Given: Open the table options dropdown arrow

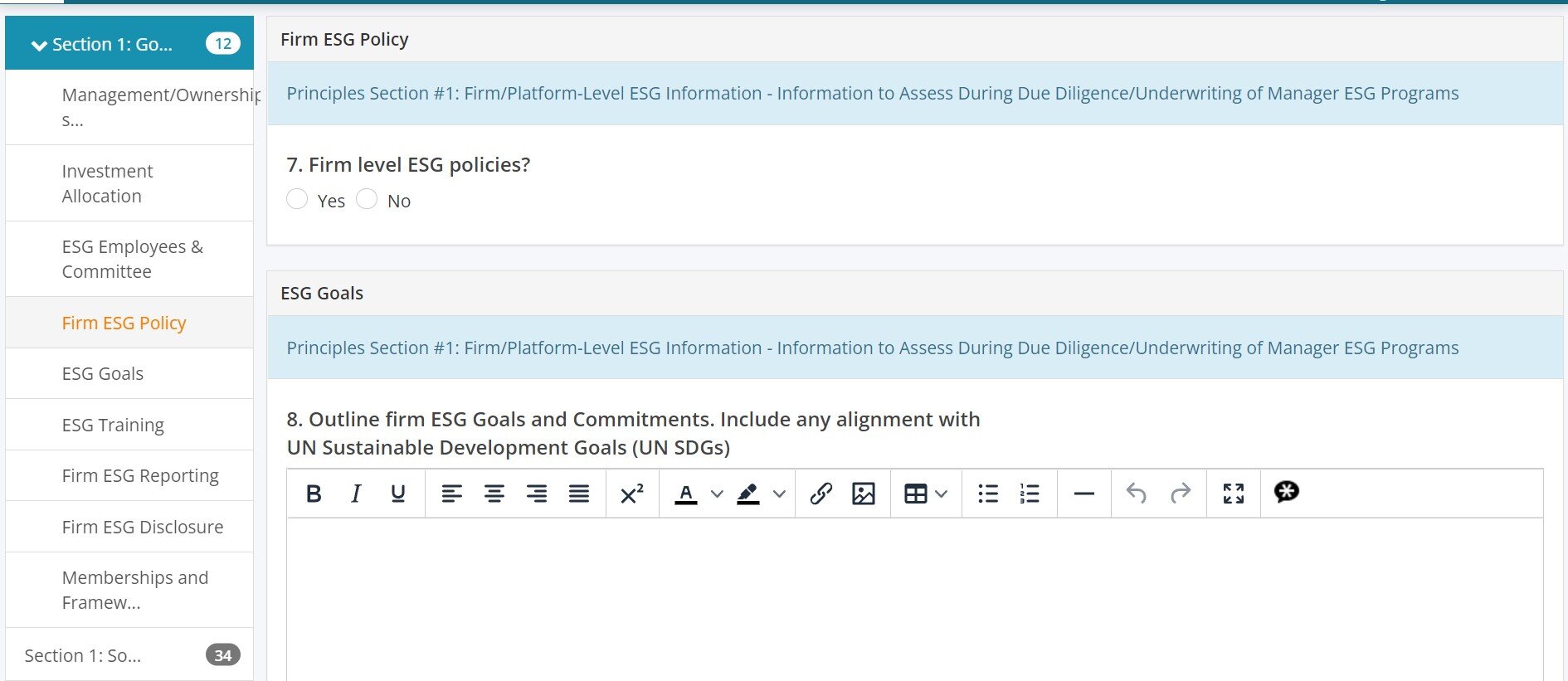Looking at the screenshot, I should pyautogui.click(x=942, y=494).
